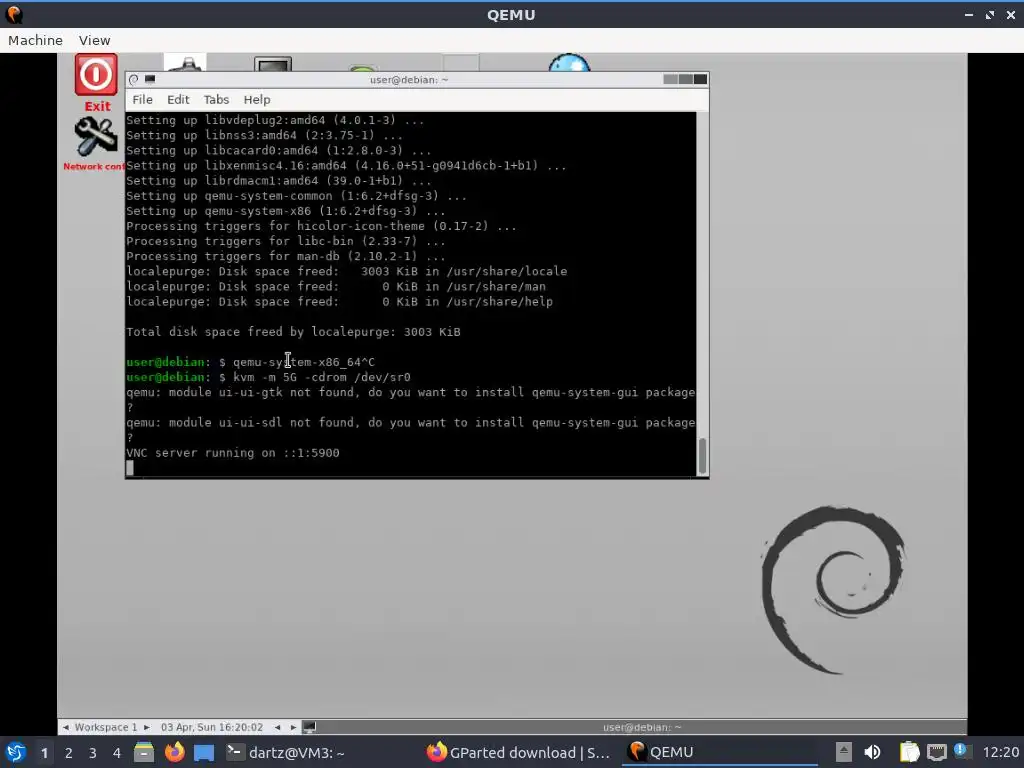1024x768 pixels.
Task: Click the host clock showing 12:20
Action: 1000,752
